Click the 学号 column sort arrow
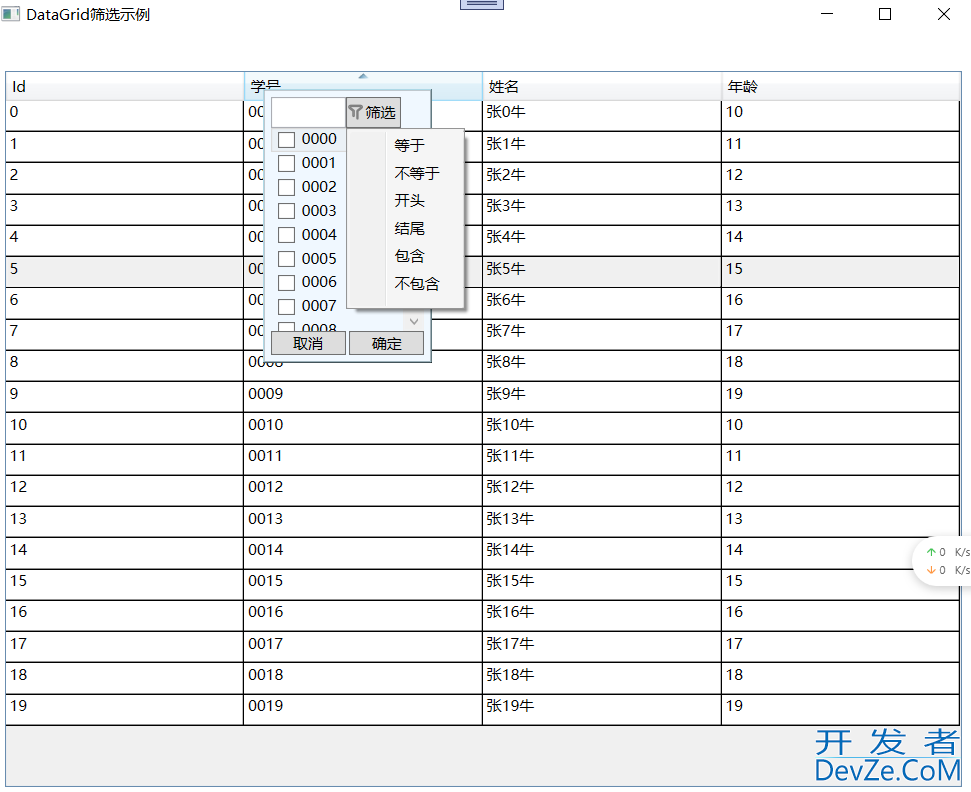This screenshot has height=792, width=971. (363, 76)
